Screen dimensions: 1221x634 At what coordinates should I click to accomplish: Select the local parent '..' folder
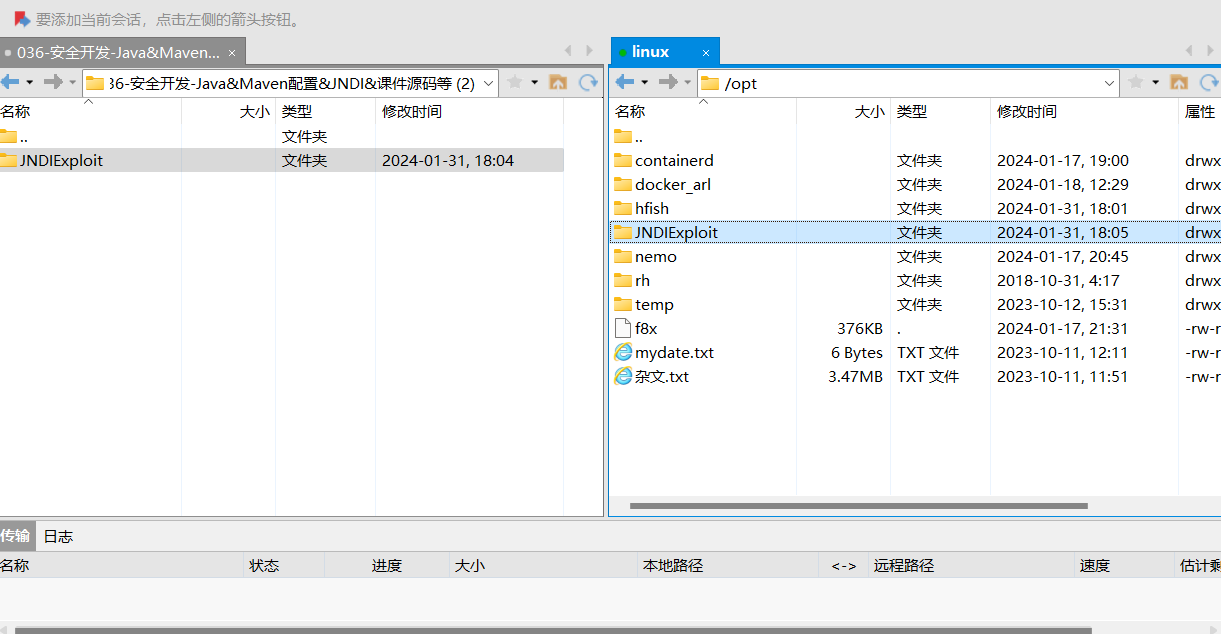(281, 136)
